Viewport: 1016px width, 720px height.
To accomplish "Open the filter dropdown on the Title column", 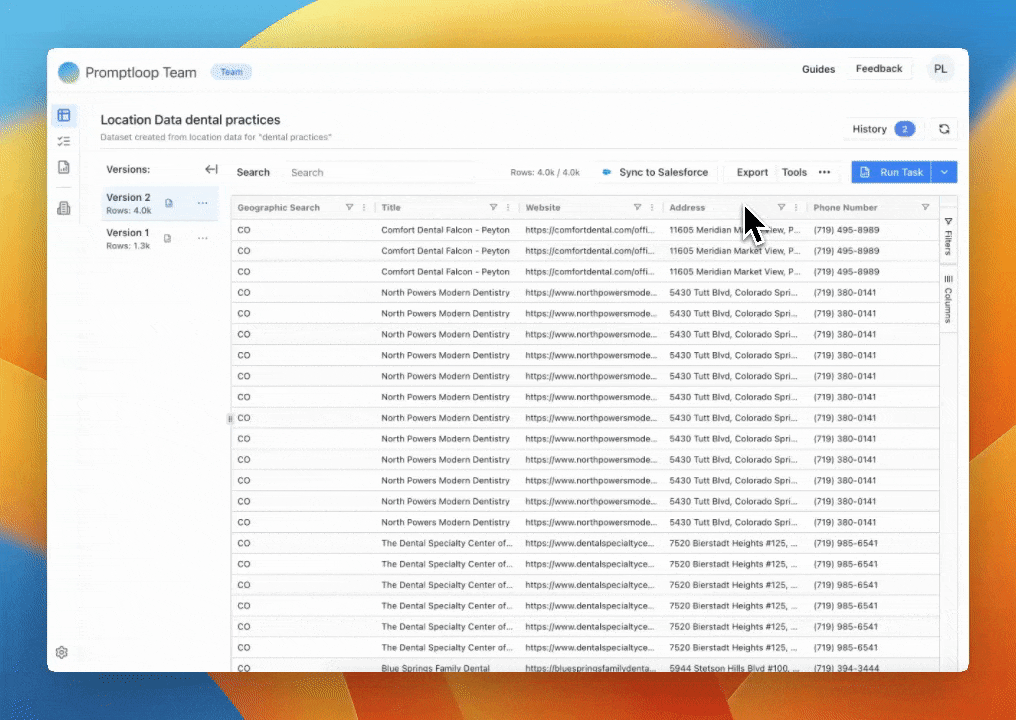I will (x=494, y=207).
